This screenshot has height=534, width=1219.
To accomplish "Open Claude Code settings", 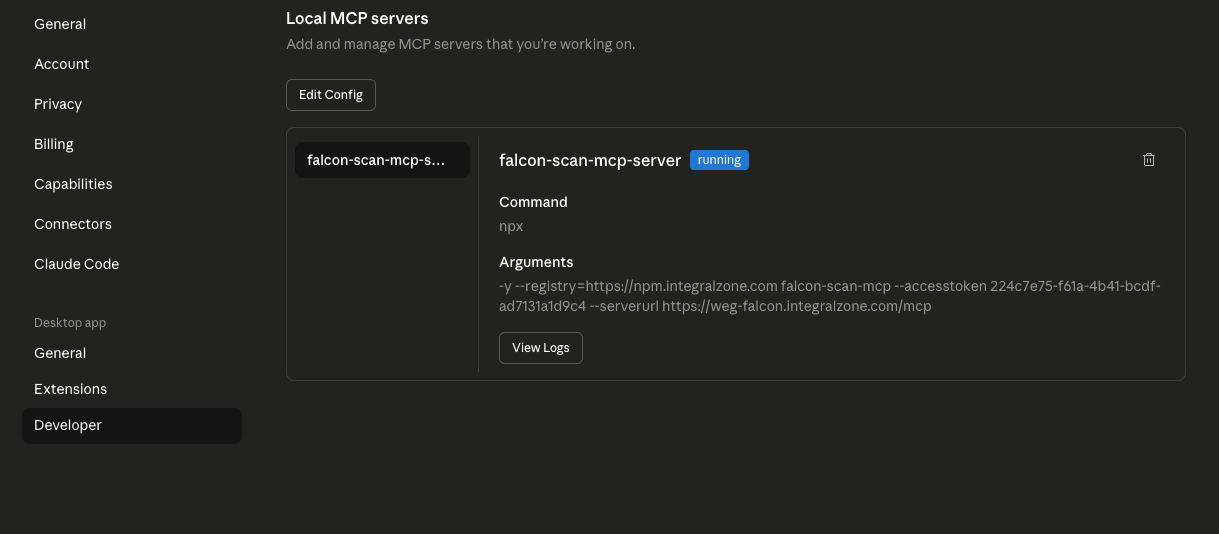I will click(x=76, y=264).
